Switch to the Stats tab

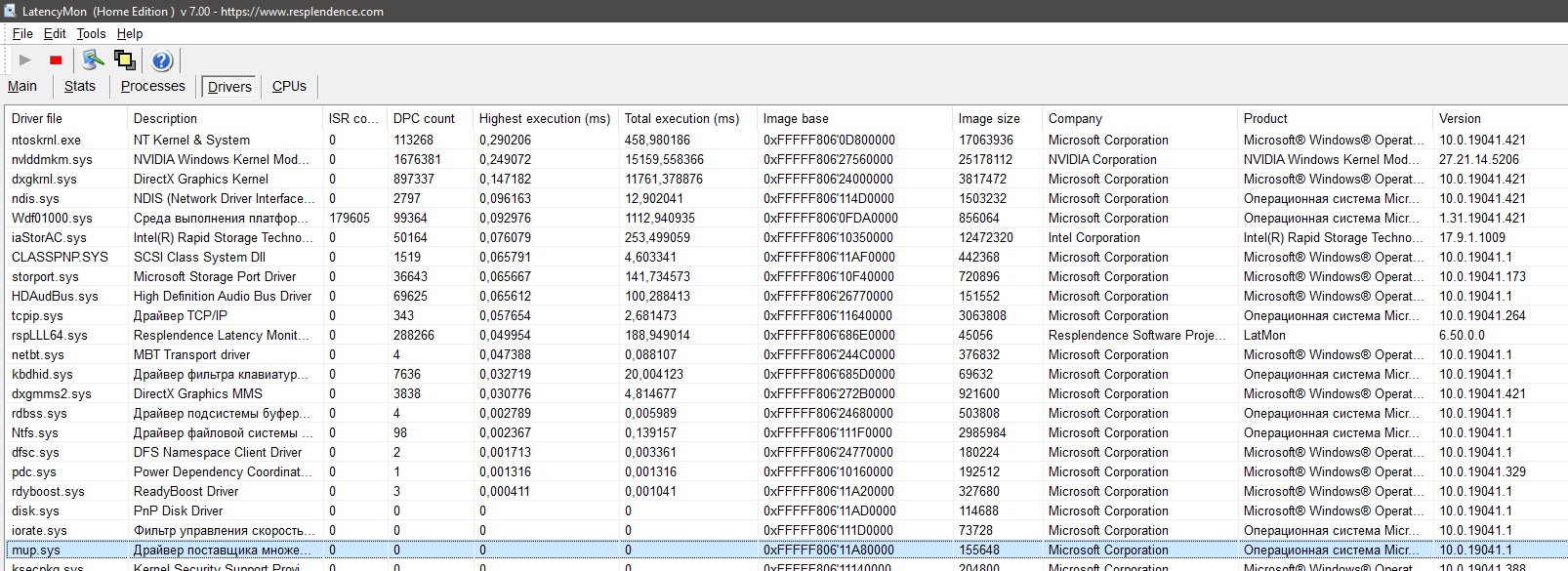[80, 86]
